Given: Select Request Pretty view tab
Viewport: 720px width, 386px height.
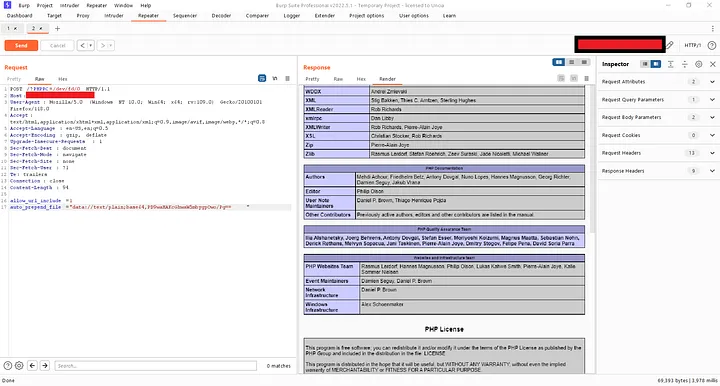Looking at the screenshot, I should 14,79.
